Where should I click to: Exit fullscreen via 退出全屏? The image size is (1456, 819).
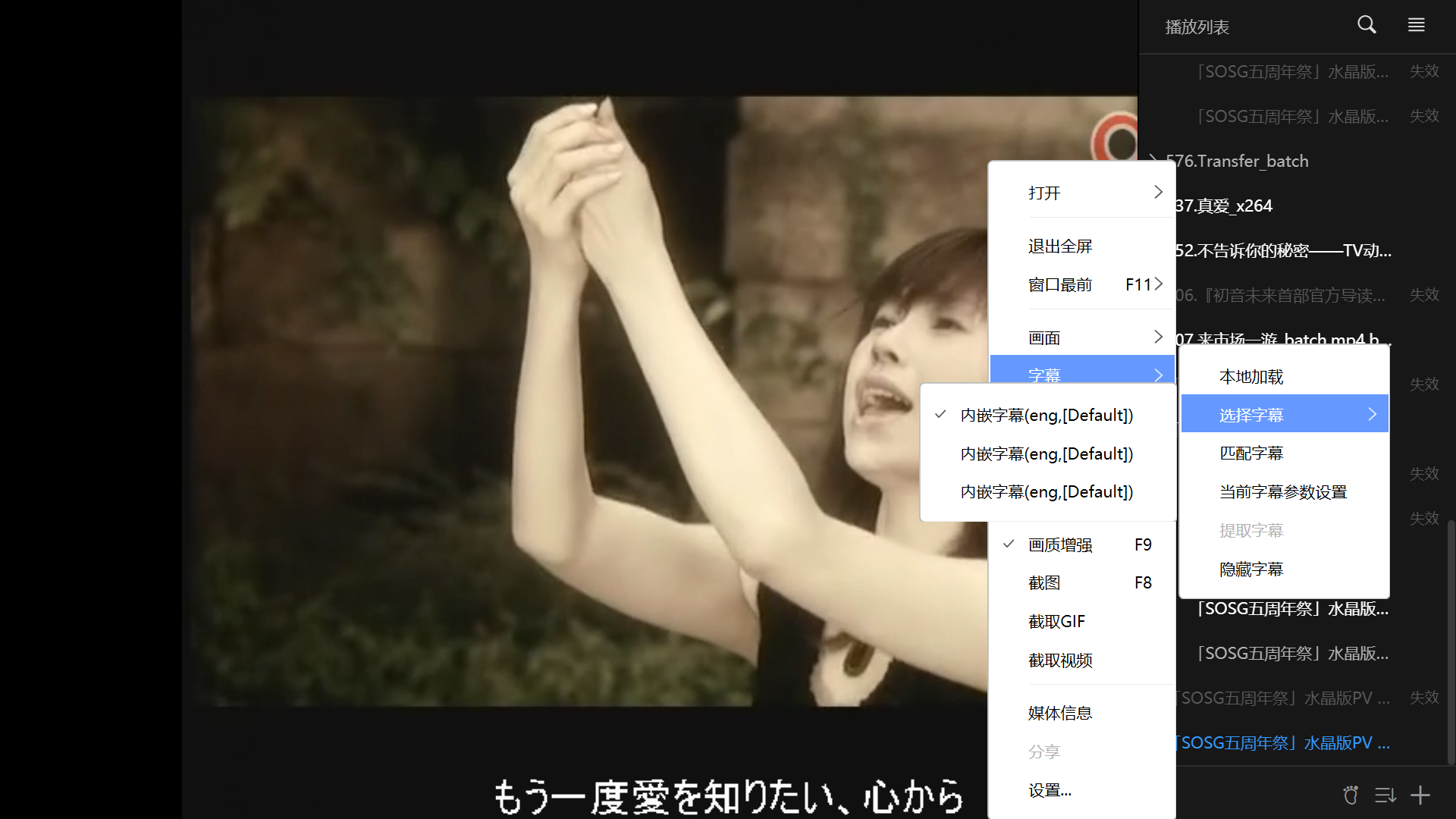(x=1060, y=245)
